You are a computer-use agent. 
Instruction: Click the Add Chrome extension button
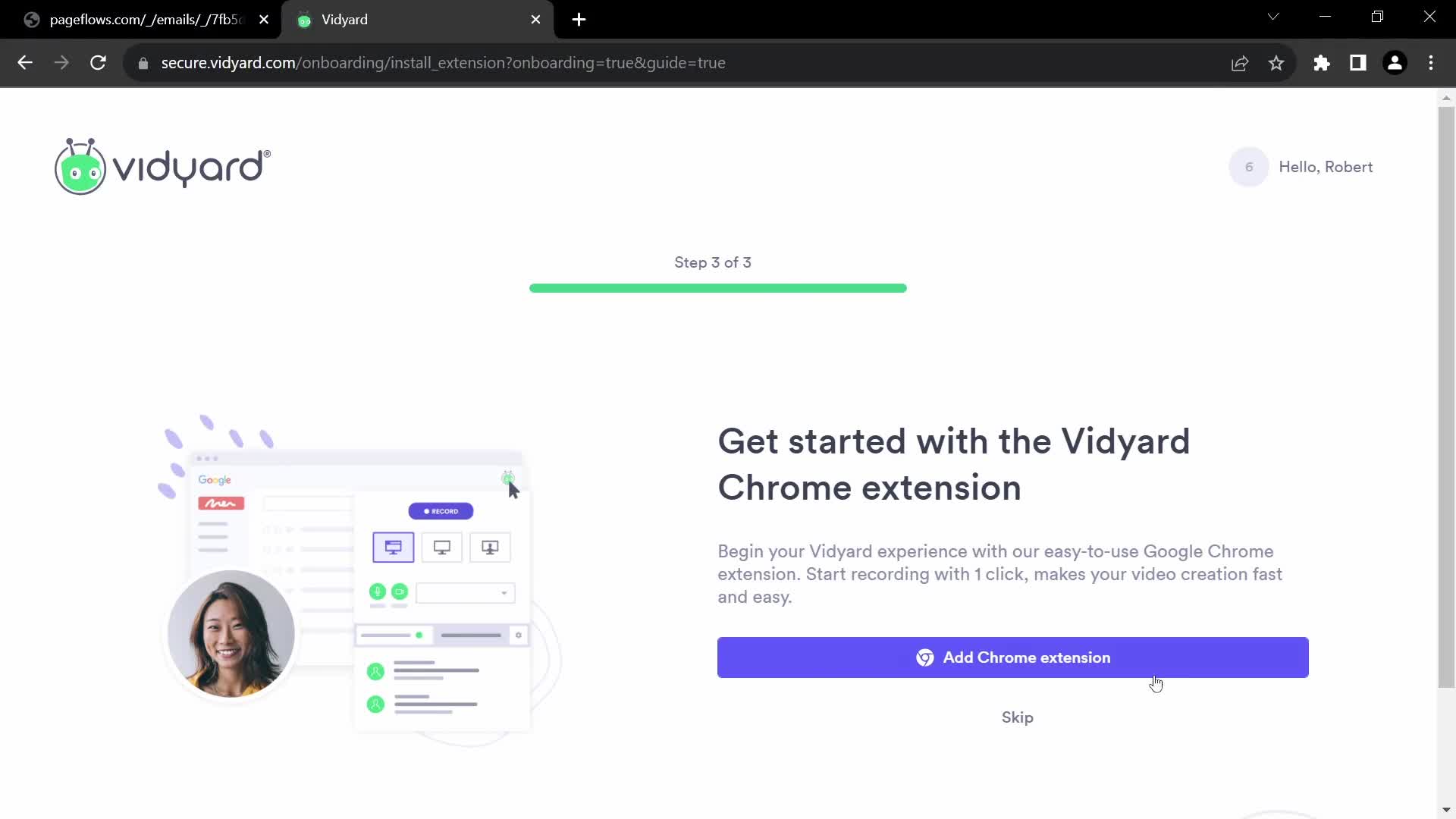[1012, 657]
